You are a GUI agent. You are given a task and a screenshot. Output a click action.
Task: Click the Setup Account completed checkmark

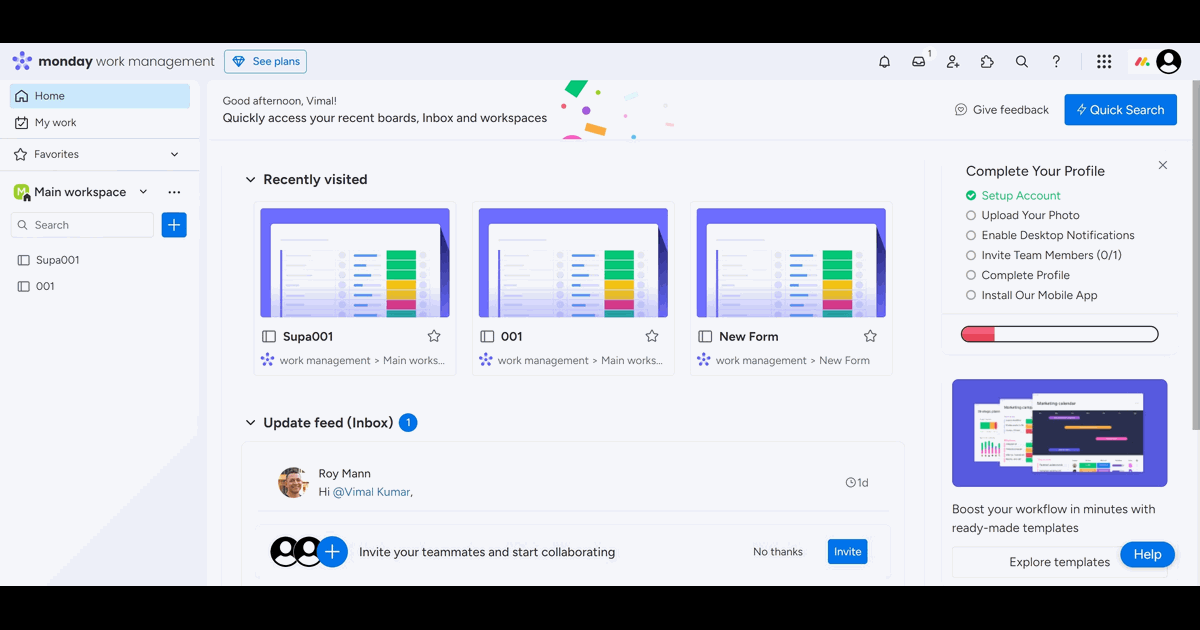[x=971, y=196]
